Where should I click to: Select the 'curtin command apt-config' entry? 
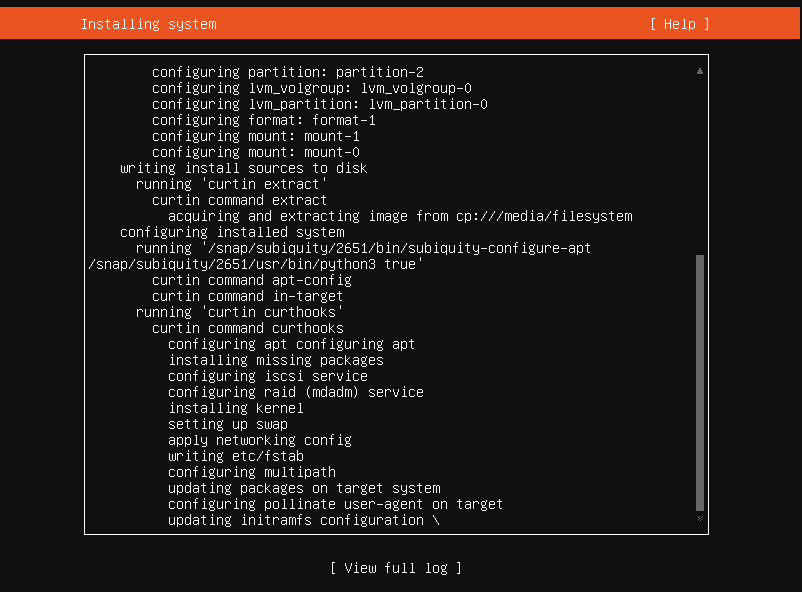tap(251, 280)
